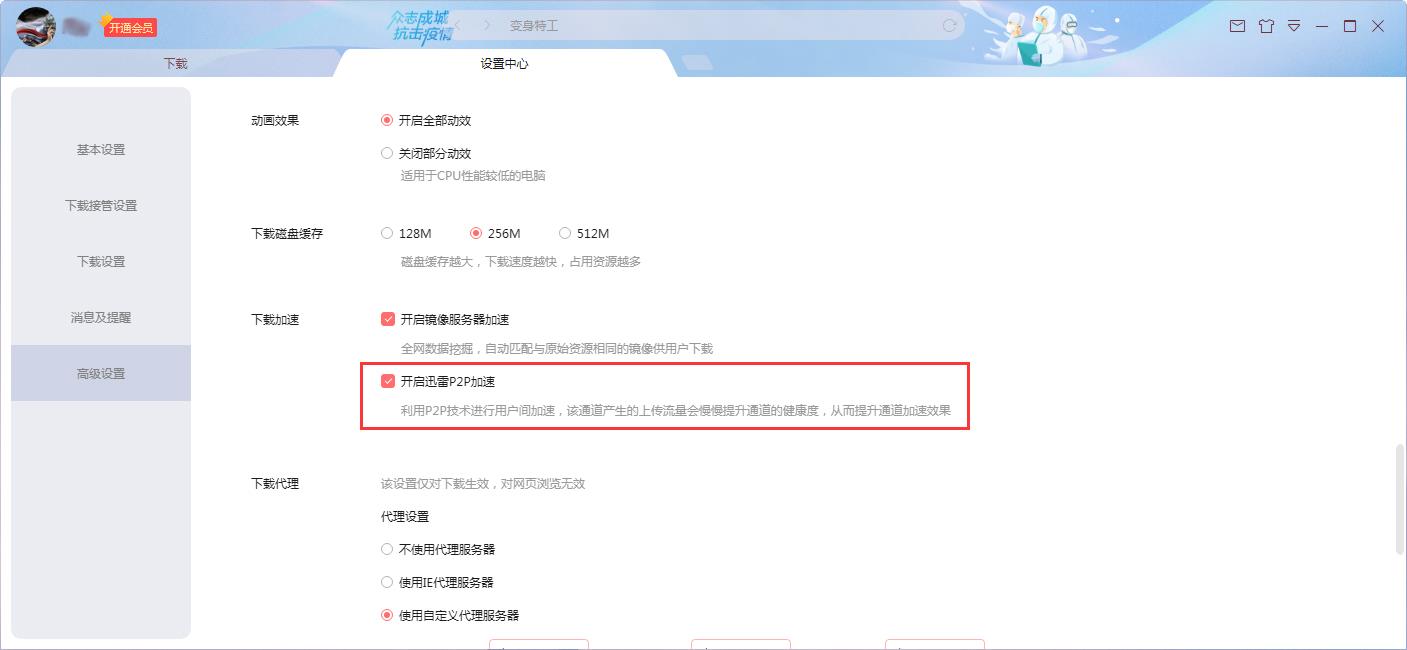
Task: Choose 128M disk cache option
Action: tap(387, 234)
